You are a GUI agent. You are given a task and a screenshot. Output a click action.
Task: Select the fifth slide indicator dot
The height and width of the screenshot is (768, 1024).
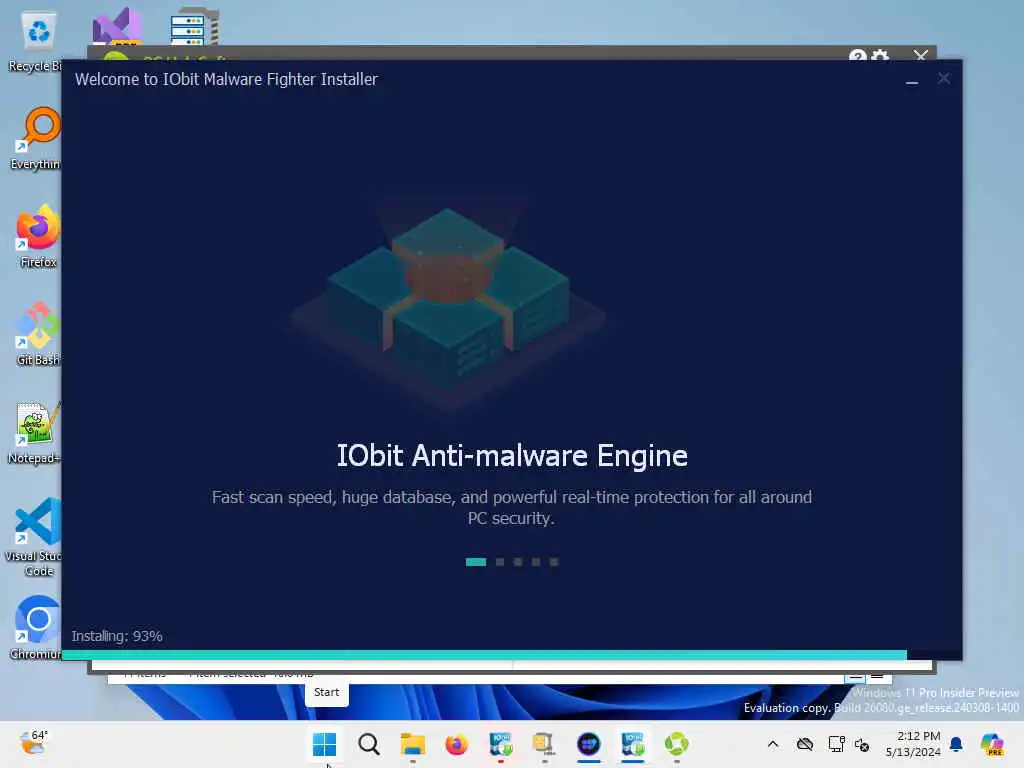[x=554, y=562]
